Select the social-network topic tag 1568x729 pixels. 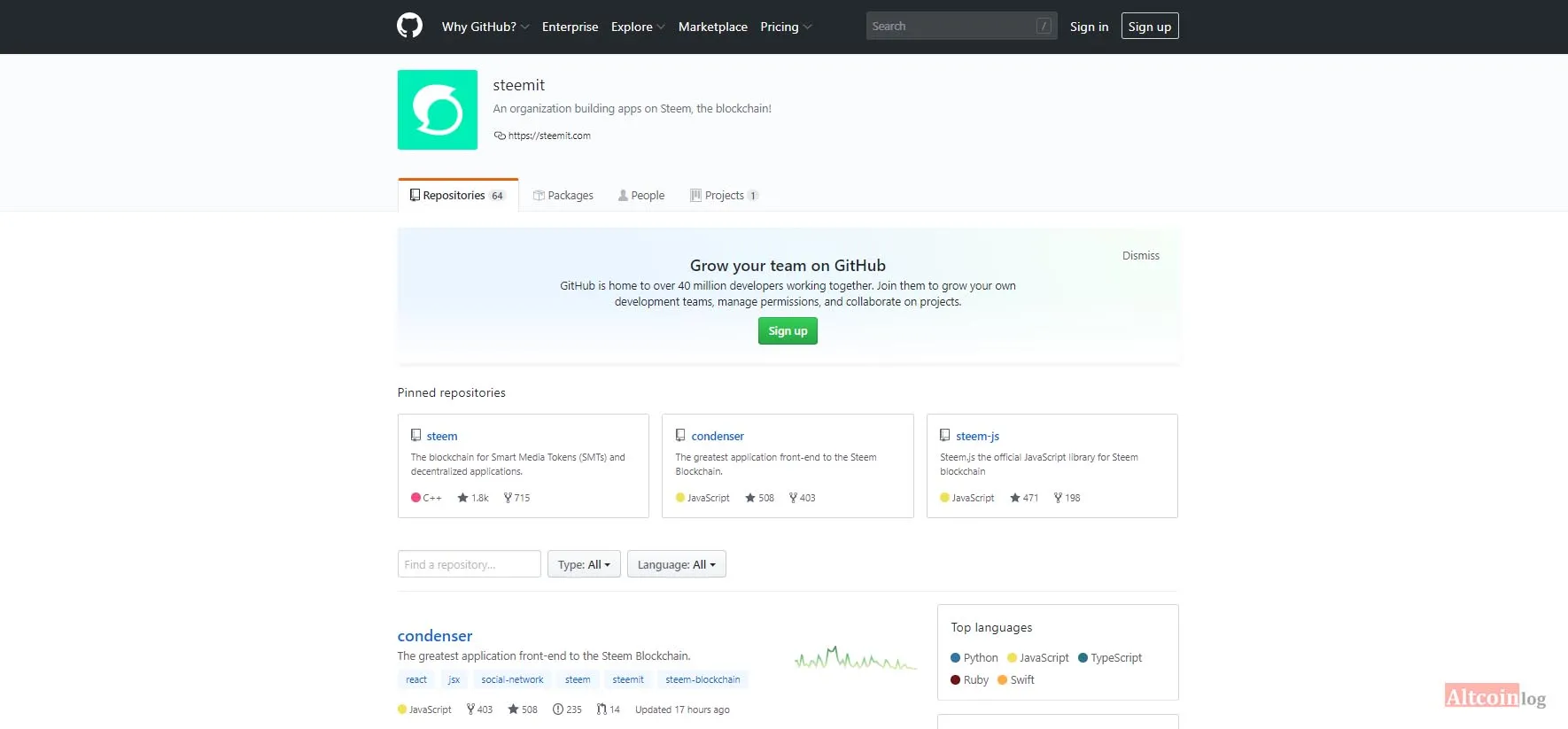(512, 679)
